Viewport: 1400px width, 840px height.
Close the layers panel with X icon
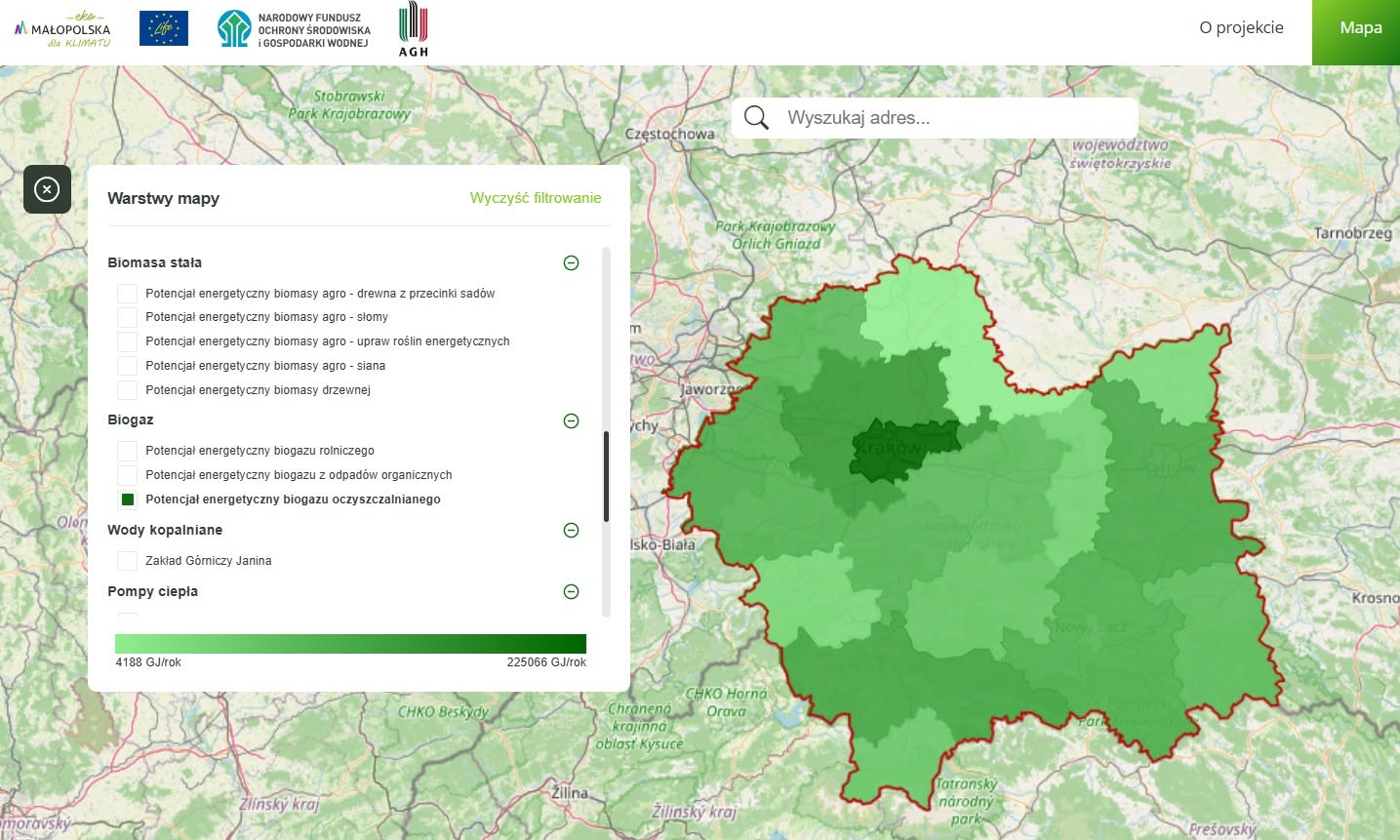(47, 189)
